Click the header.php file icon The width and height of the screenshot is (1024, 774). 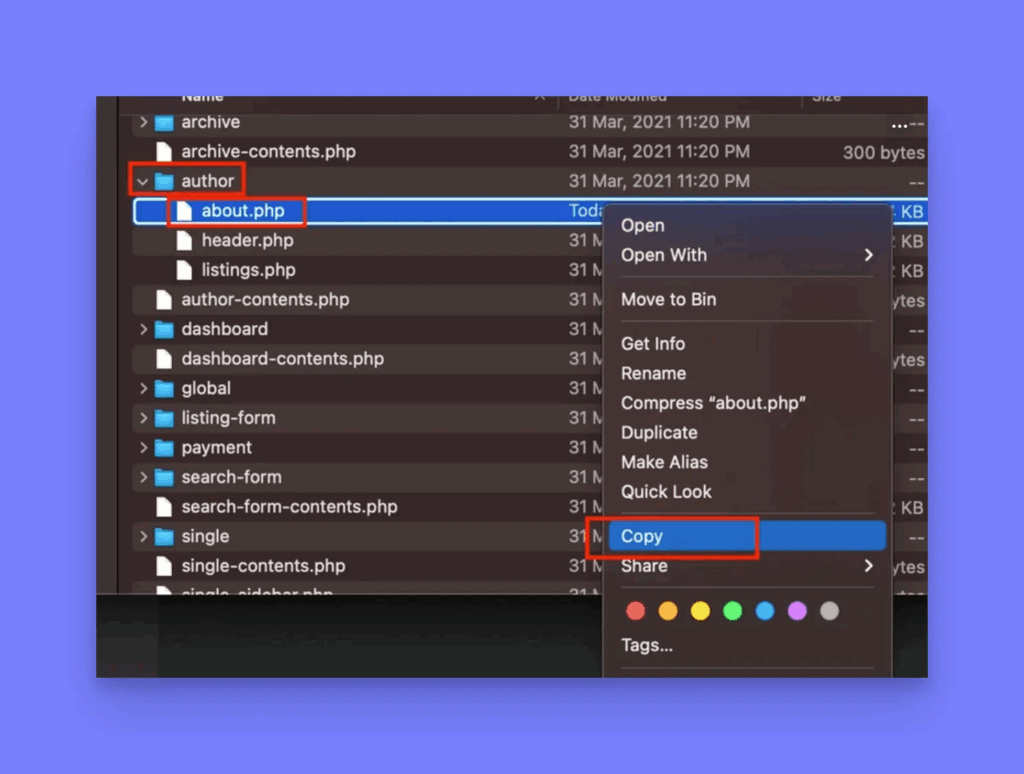click(x=184, y=241)
